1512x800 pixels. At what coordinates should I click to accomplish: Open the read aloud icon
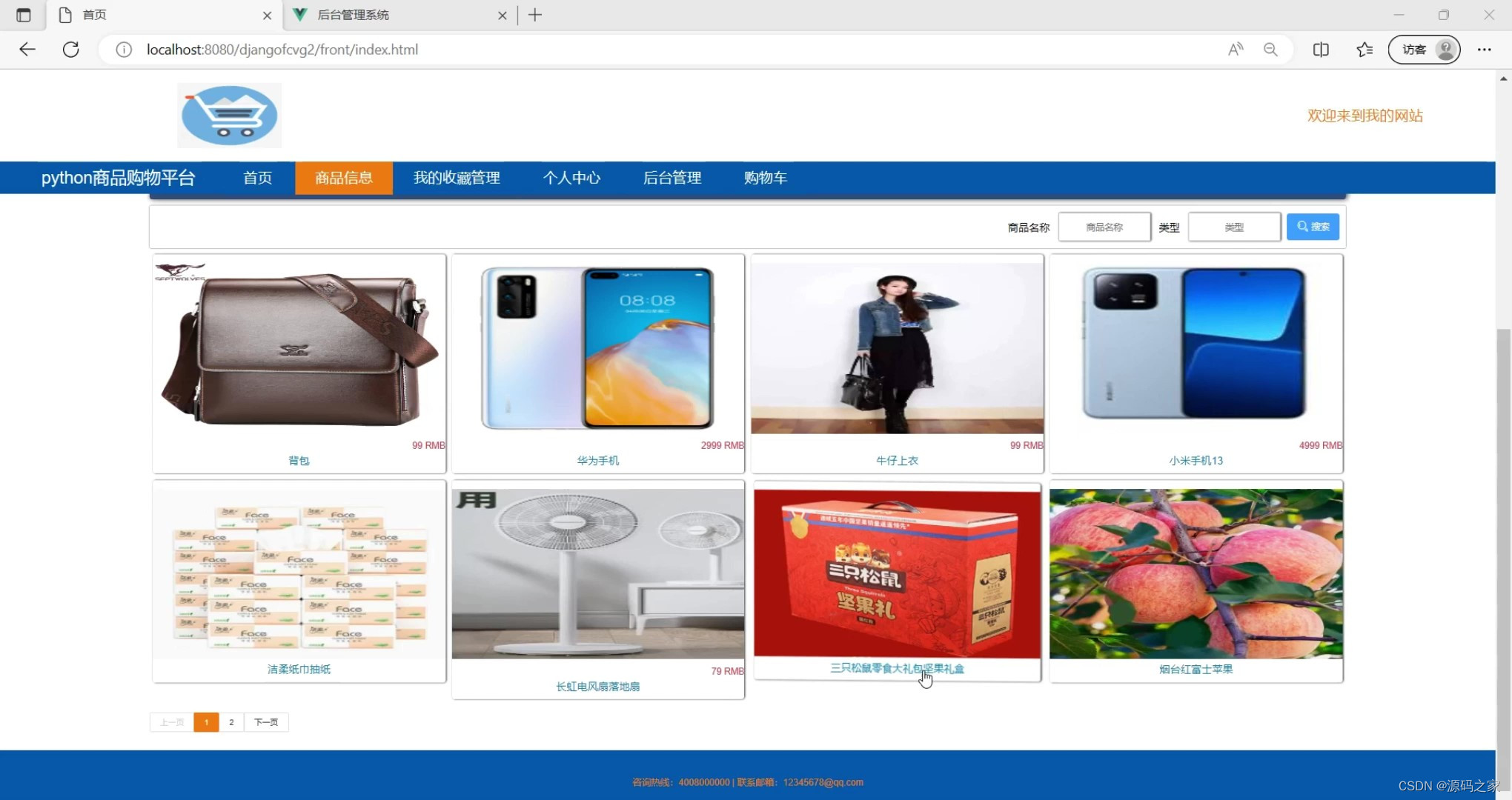click(1235, 50)
